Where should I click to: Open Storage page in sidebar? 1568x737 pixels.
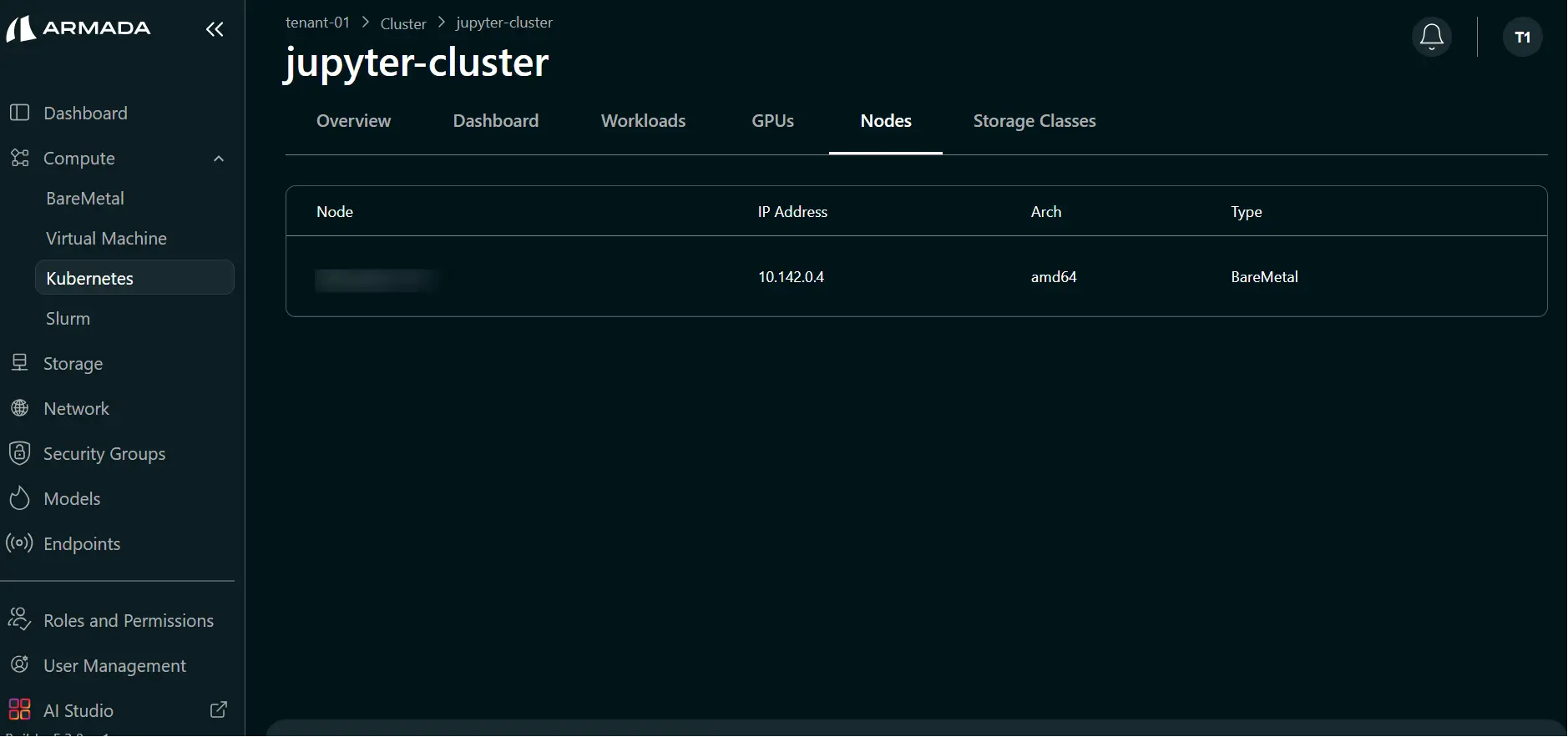click(x=73, y=364)
